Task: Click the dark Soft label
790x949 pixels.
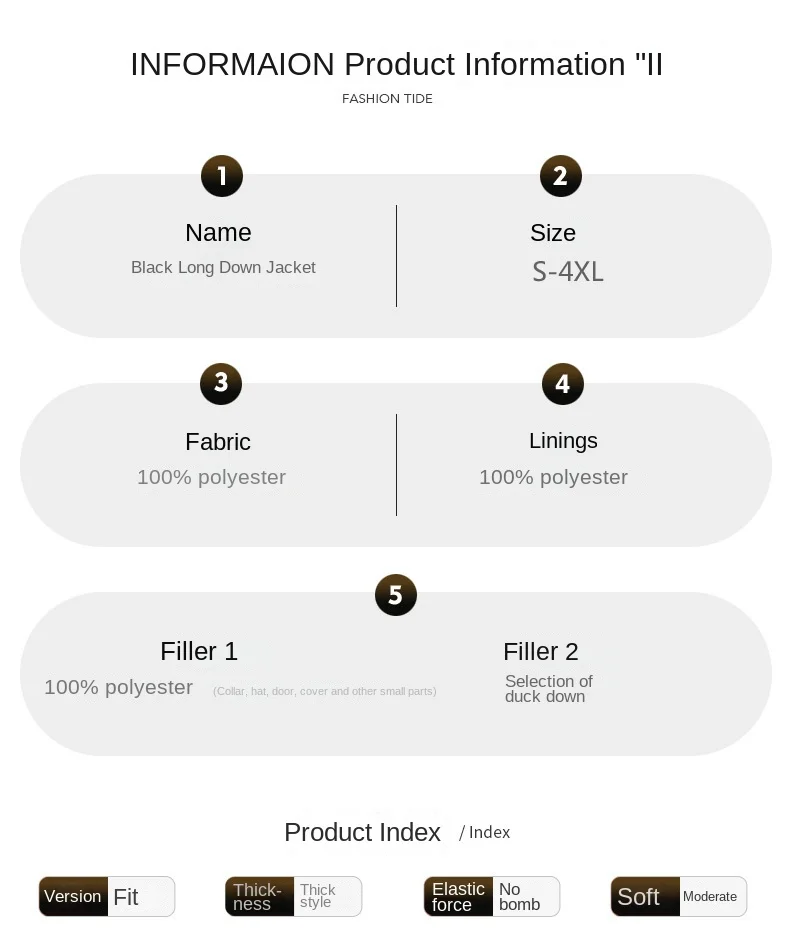Action: click(x=639, y=897)
